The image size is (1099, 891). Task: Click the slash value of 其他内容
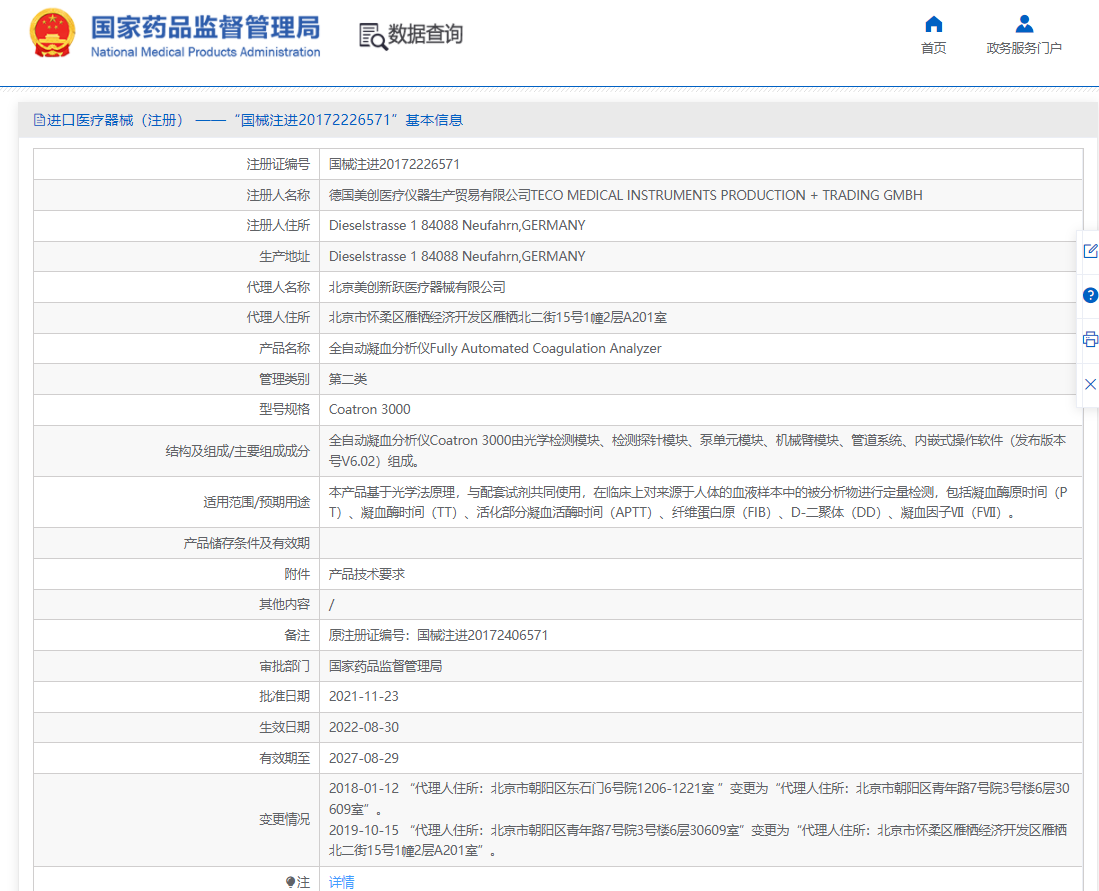(332, 604)
